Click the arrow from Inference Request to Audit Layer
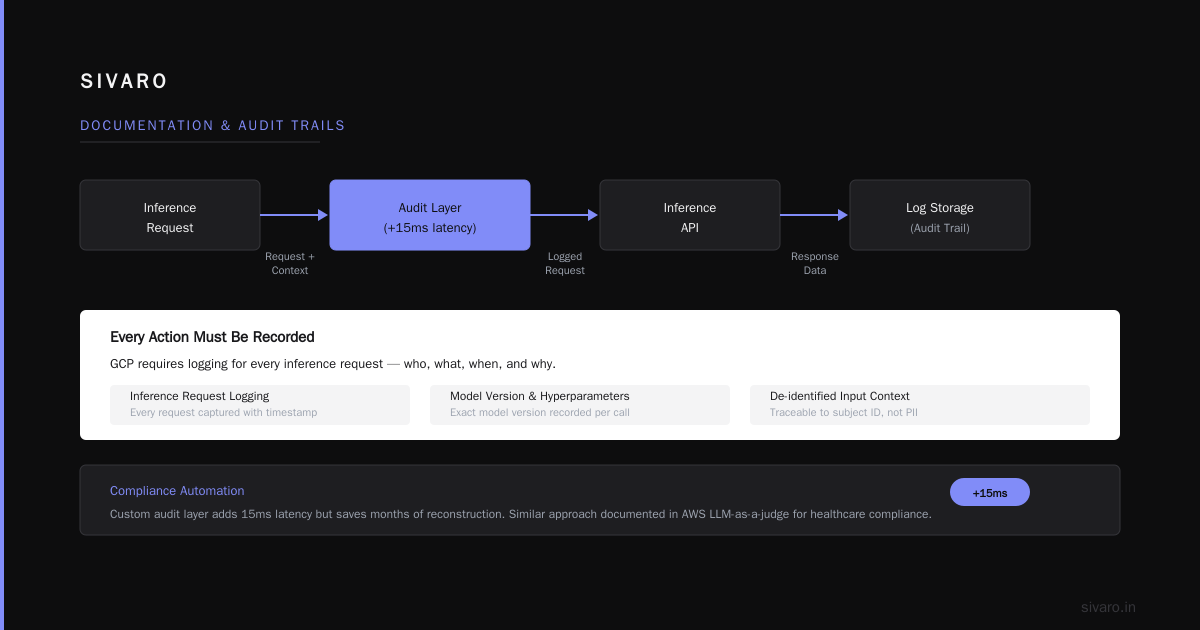Screen dimensions: 1200x630 [294, 215]
